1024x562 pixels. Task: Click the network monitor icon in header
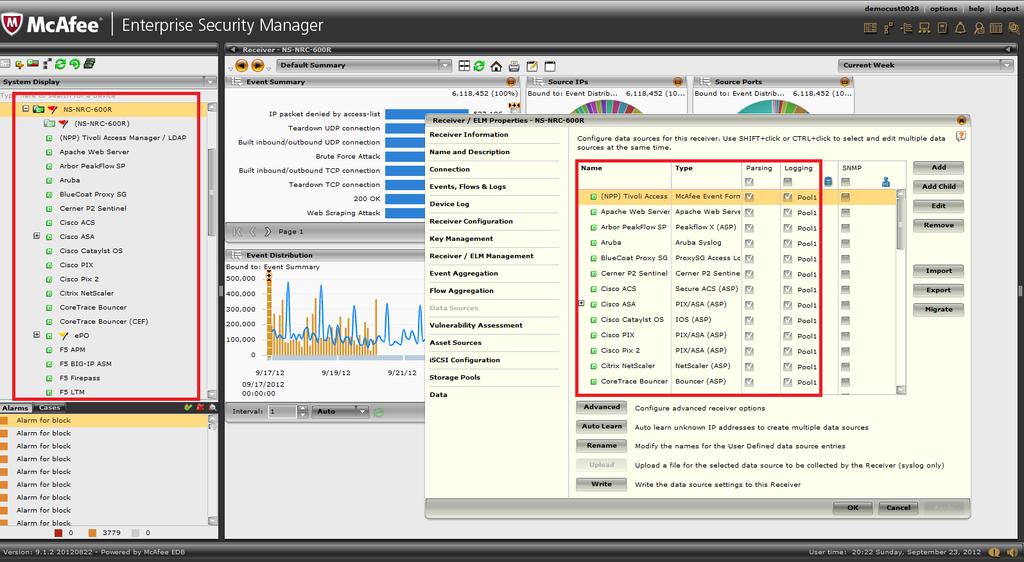(x=924, y=27)
